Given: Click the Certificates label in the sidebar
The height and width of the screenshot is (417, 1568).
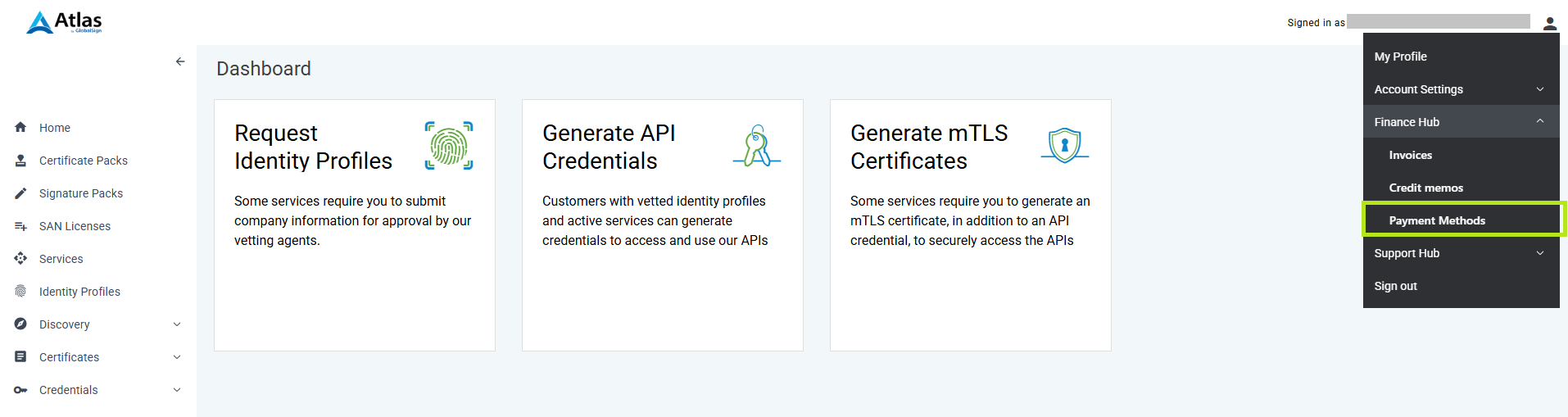Looking at the screenshot, I should point(69,357).
